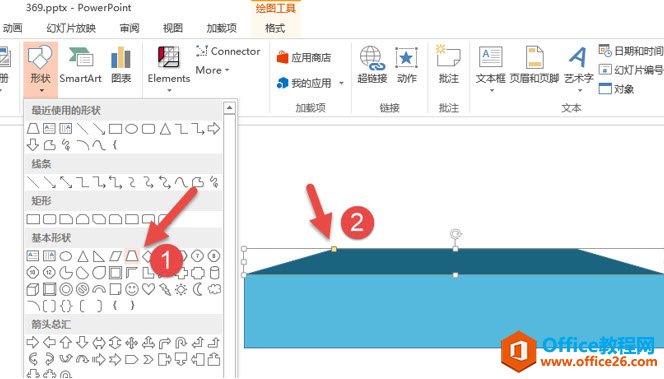This screenshot has height=379, width=664.
Task: Pick the trapezoid in 最近使用的形状
Action: 33,128
